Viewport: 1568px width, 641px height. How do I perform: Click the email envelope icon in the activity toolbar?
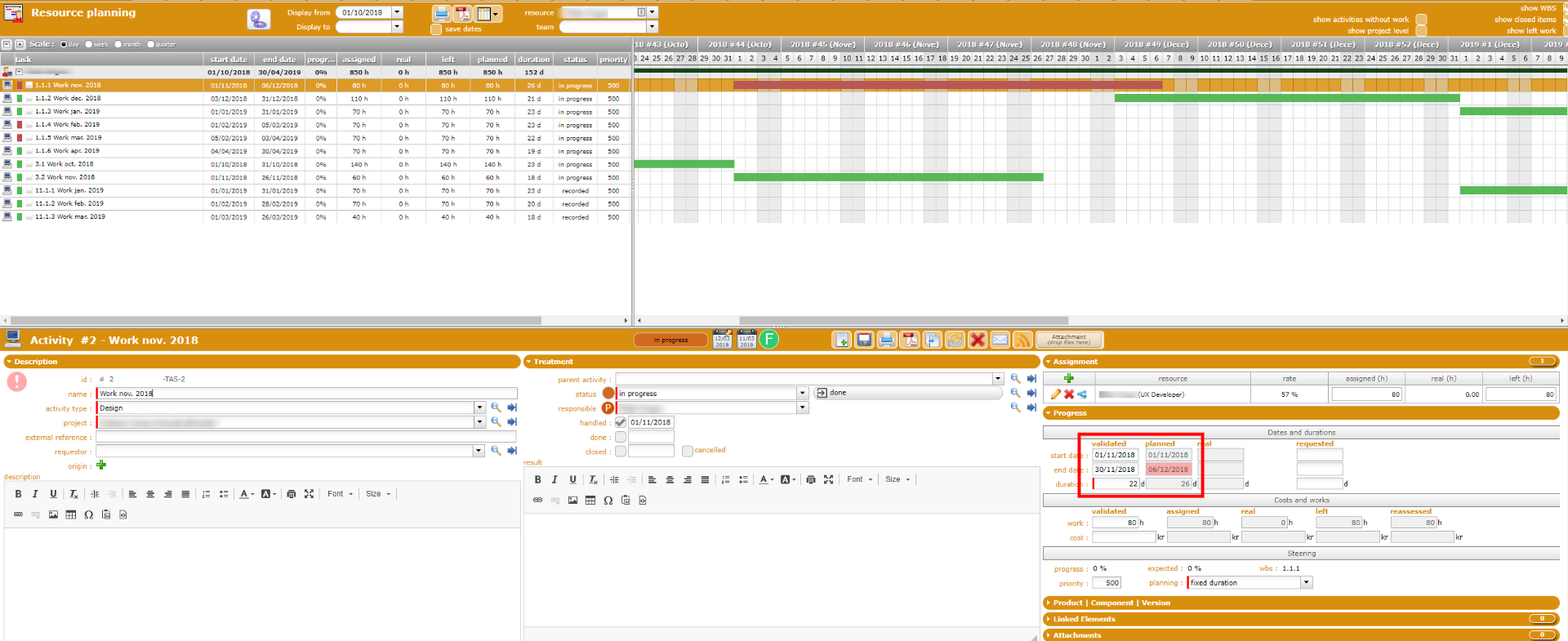(1000, 340)
